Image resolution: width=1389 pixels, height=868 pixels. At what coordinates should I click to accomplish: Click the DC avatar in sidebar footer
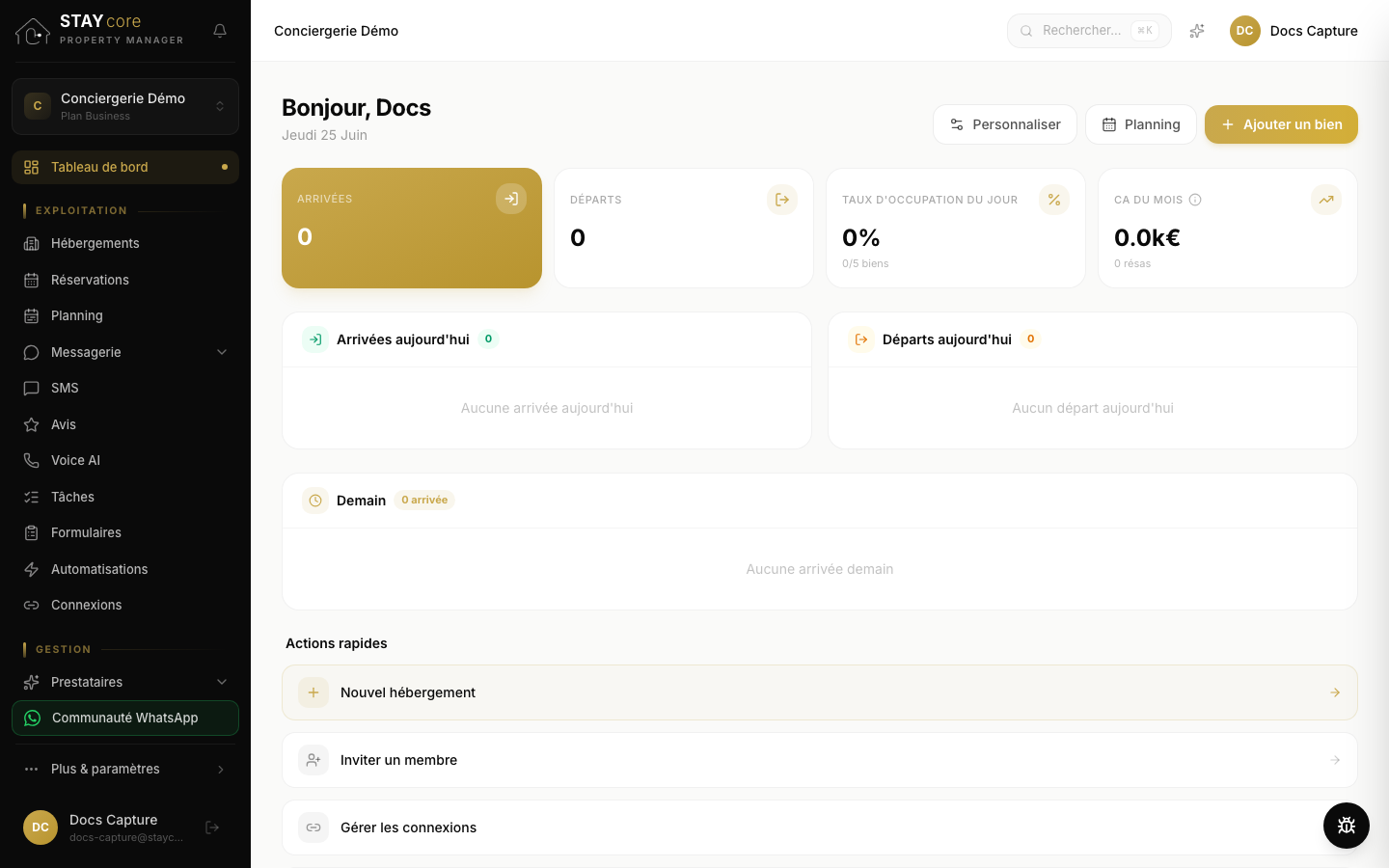pos(41,827)
